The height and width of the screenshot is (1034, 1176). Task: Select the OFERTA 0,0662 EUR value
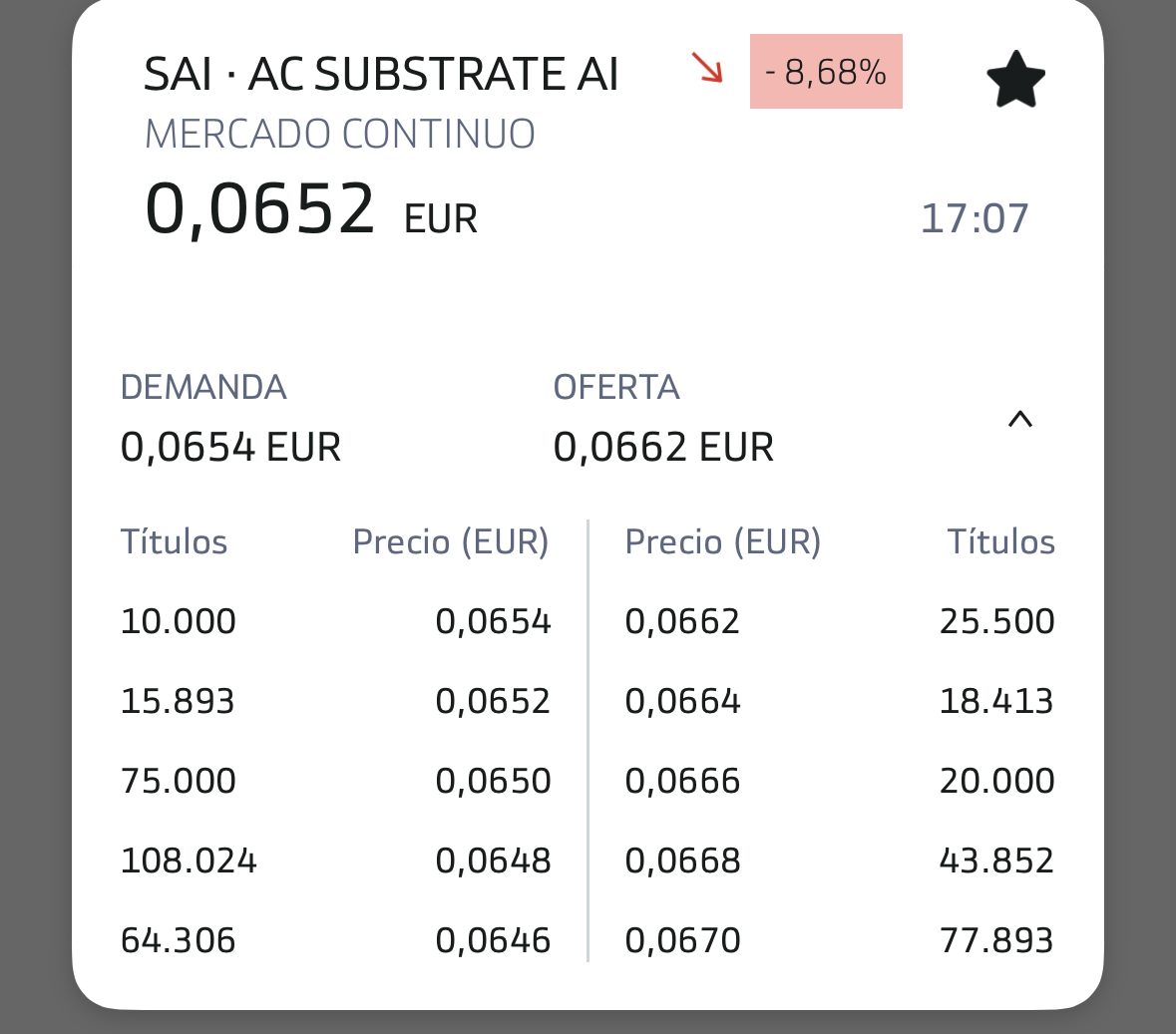point(663,448)
